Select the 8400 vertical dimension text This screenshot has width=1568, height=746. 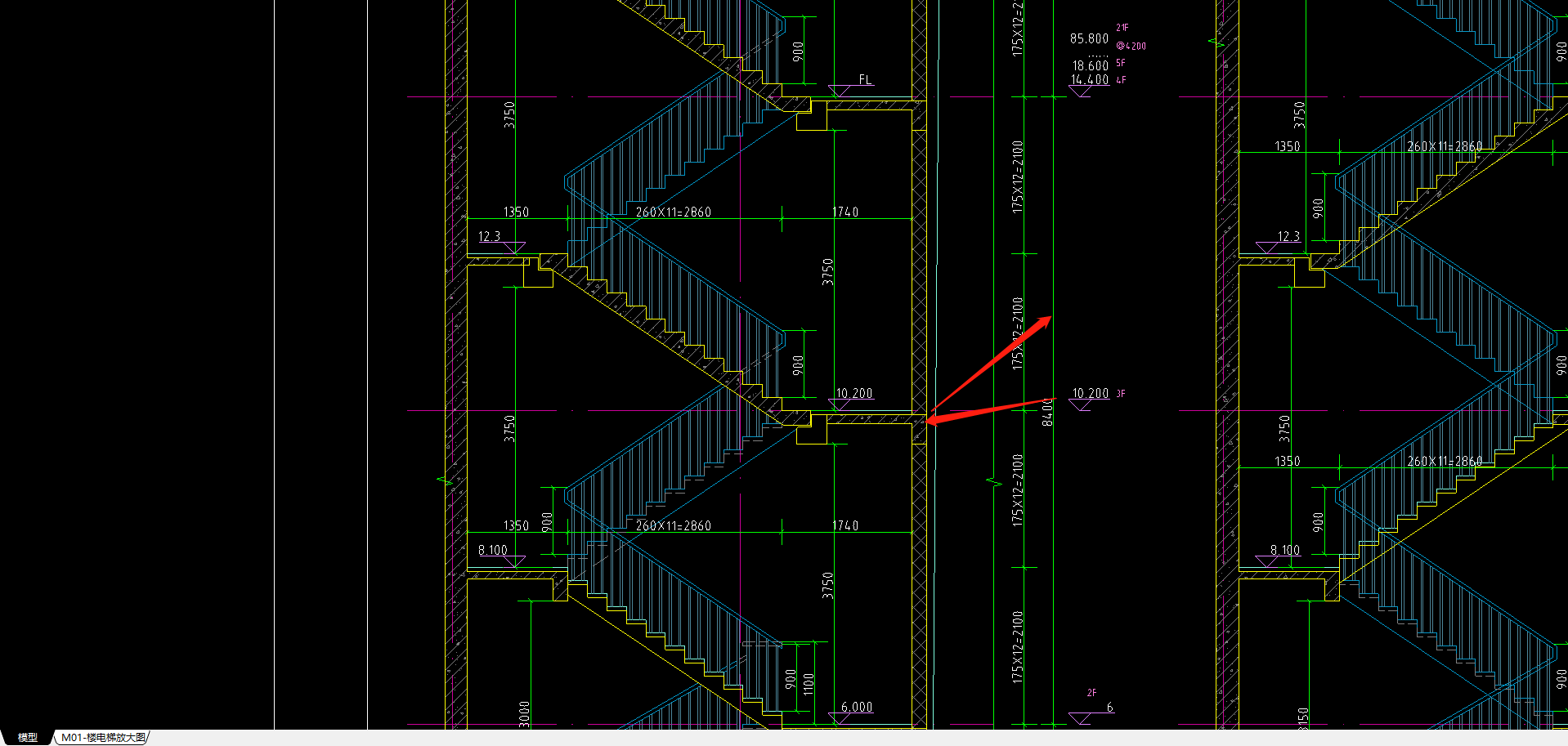click(x=1047, y=412)
